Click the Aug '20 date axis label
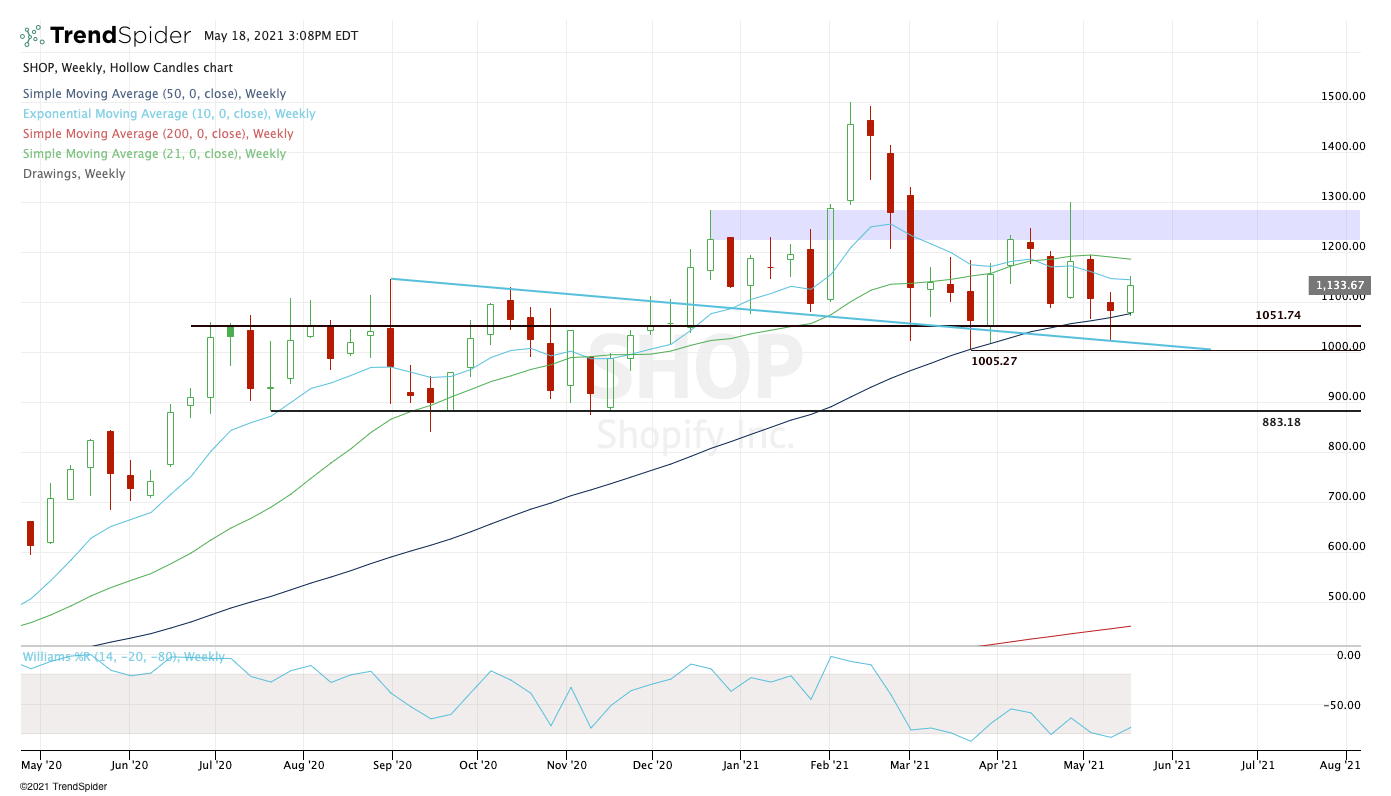Screen dimensions: 1391x796 tap(303, 766)
